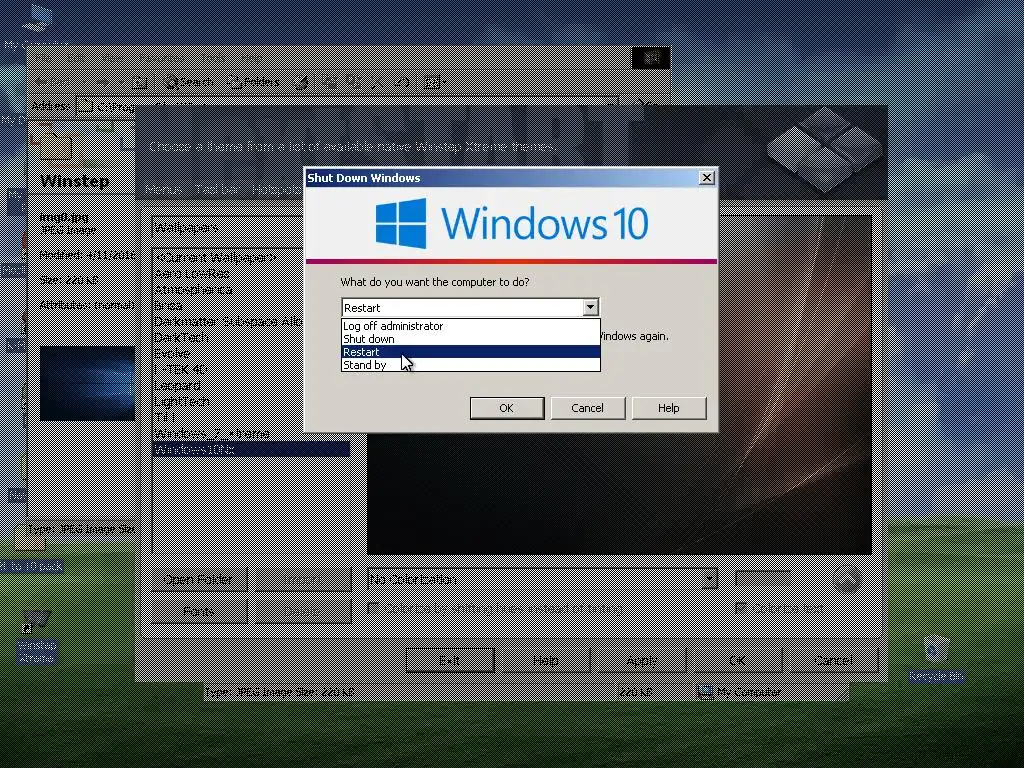Image resolution: width=1024 pixels, height=768 pixels.
Task: Pick 'Stand by' from the dropdown list
Action: (470, 365)
